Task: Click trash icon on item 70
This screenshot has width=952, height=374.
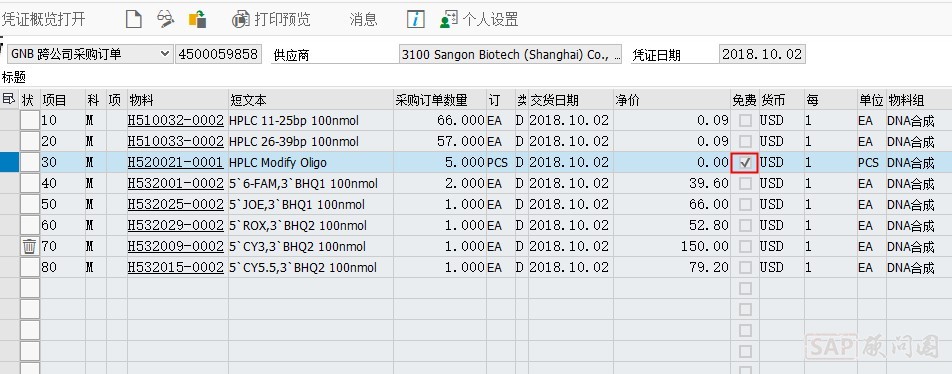Action: (x=29, y=246)
